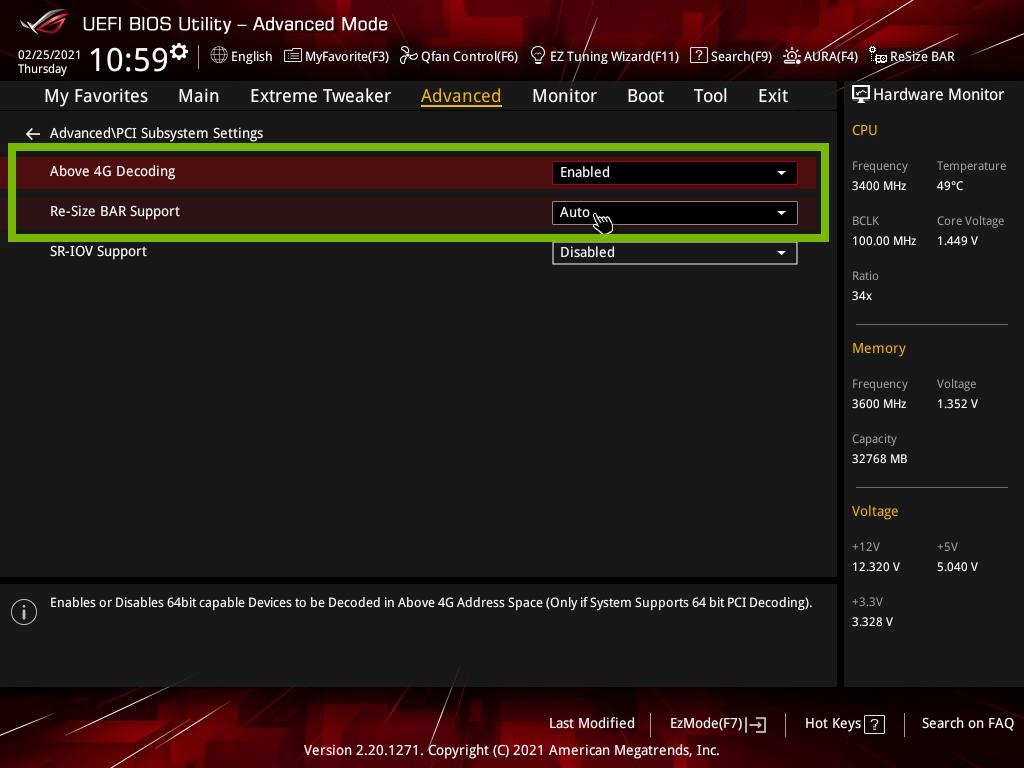1024x768 pixels.
Task: Enable SR-IOV Support
Action: (674, 252)
